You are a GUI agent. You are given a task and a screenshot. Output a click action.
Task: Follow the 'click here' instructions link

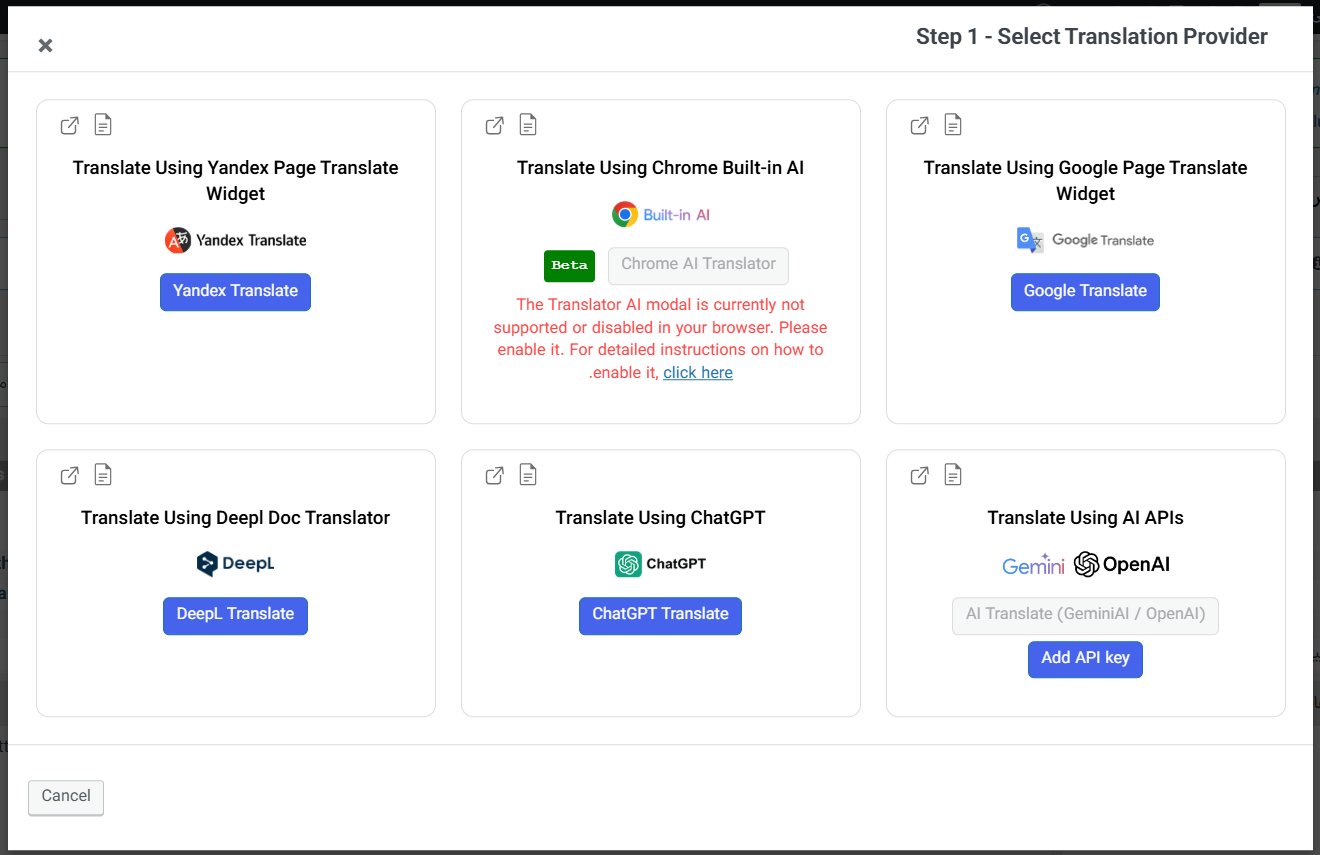(x=698, y=373)
